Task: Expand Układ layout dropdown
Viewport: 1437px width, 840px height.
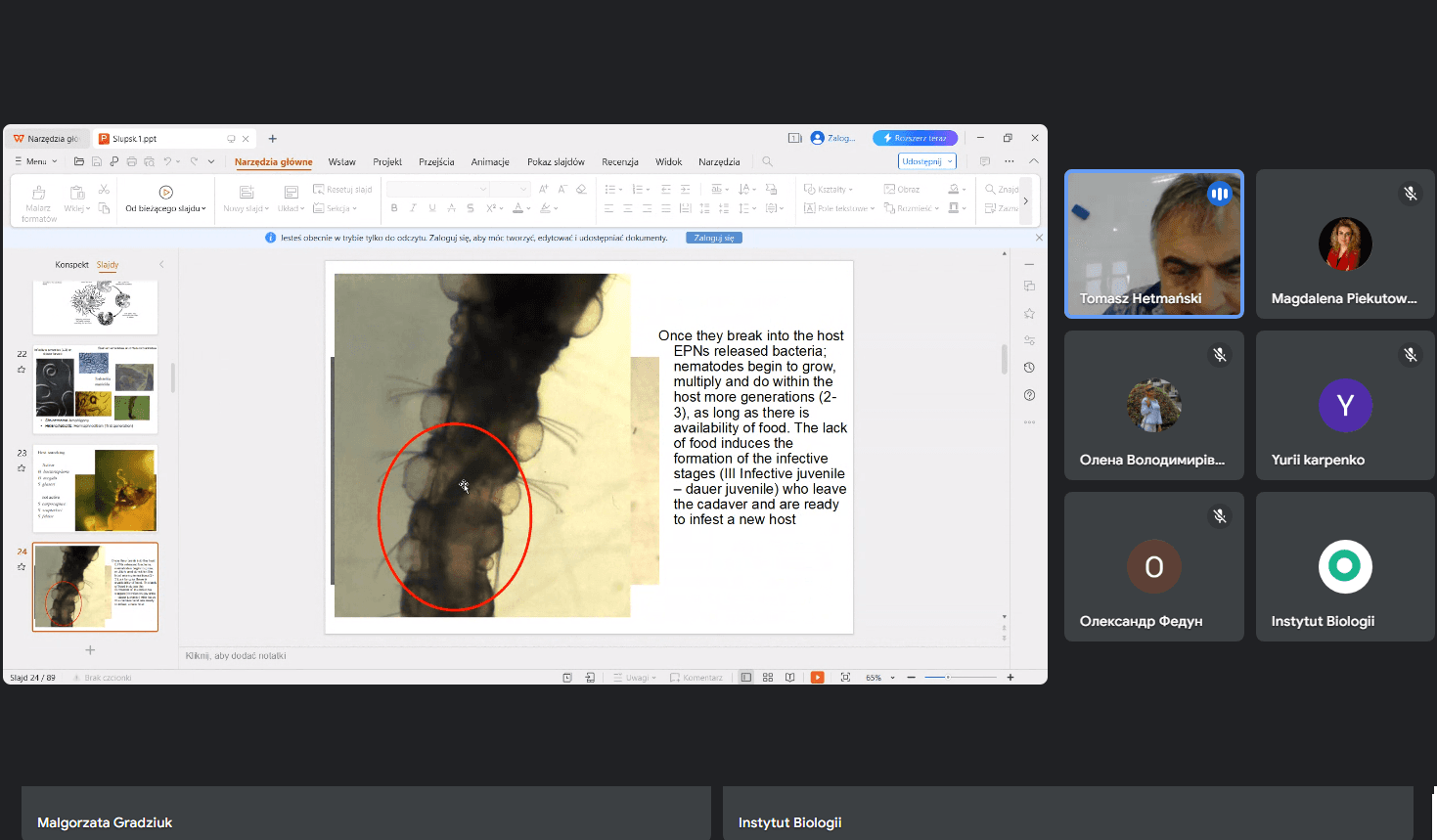Action: point(291,208)
